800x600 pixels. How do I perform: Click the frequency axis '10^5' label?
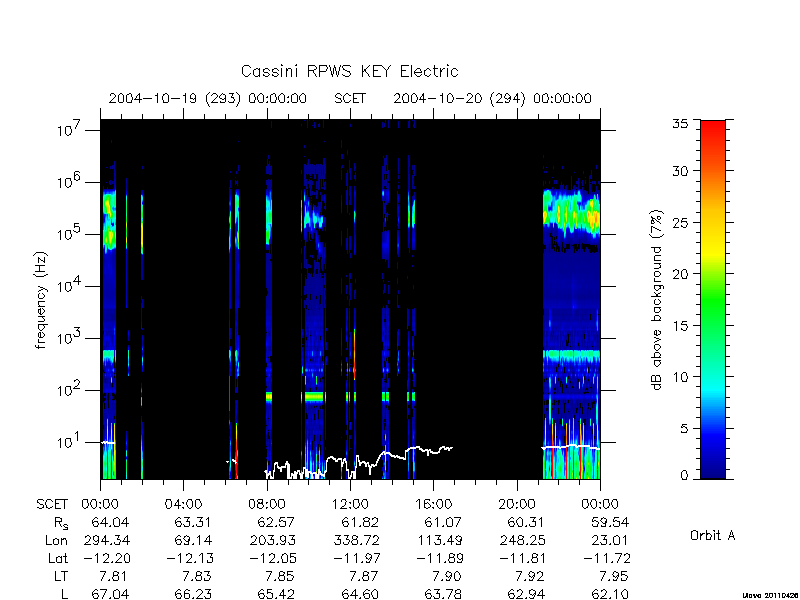tap(68, 234)
